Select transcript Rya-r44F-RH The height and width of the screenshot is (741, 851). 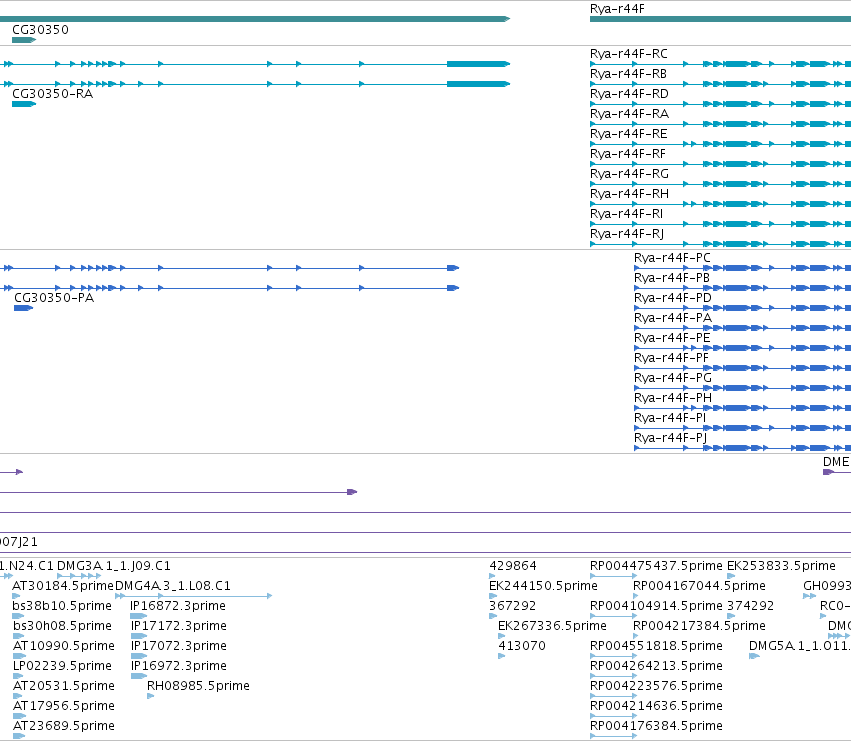629,194
